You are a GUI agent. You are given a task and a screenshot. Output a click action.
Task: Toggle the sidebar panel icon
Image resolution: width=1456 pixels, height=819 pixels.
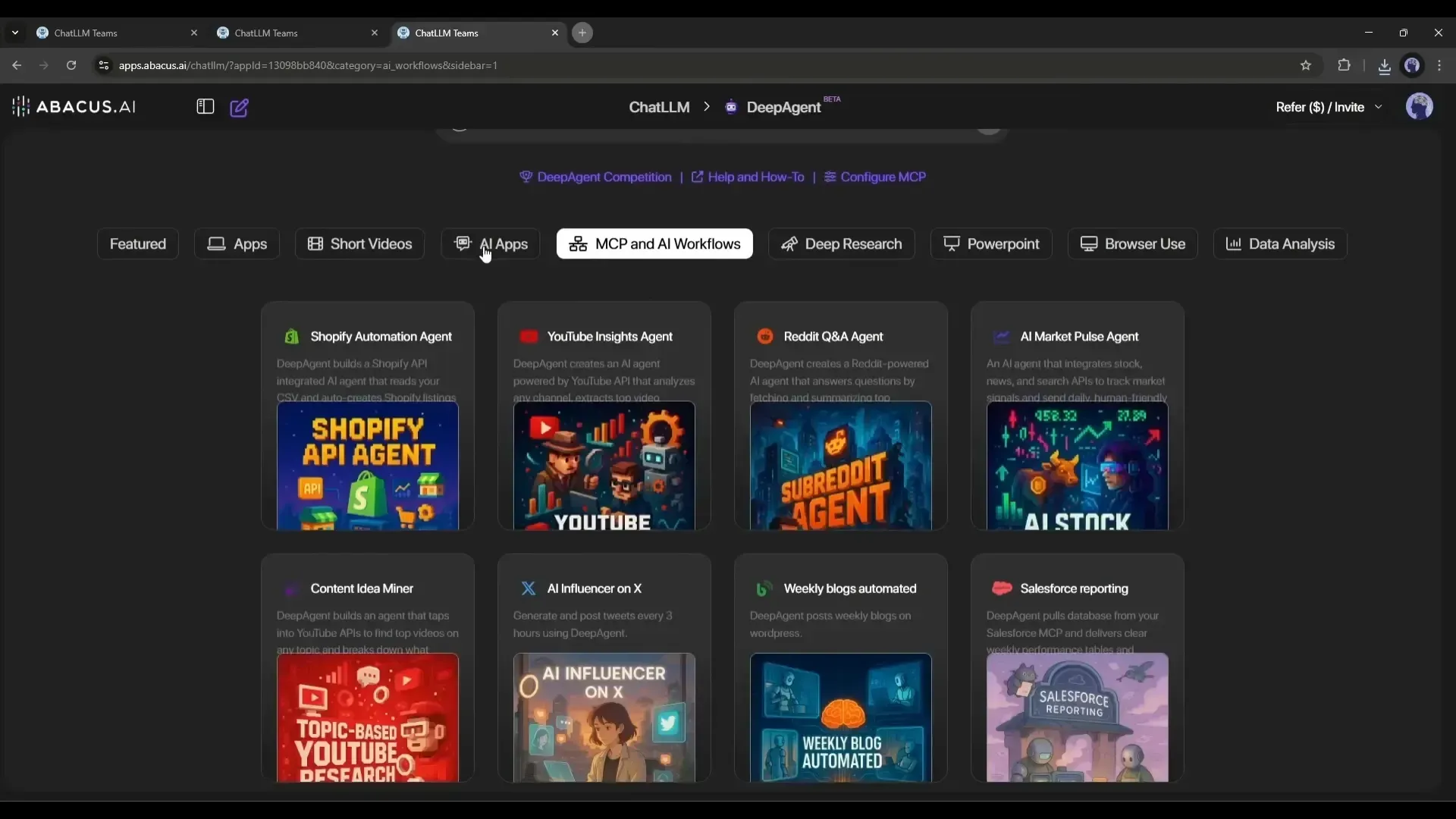pos(205,107)
